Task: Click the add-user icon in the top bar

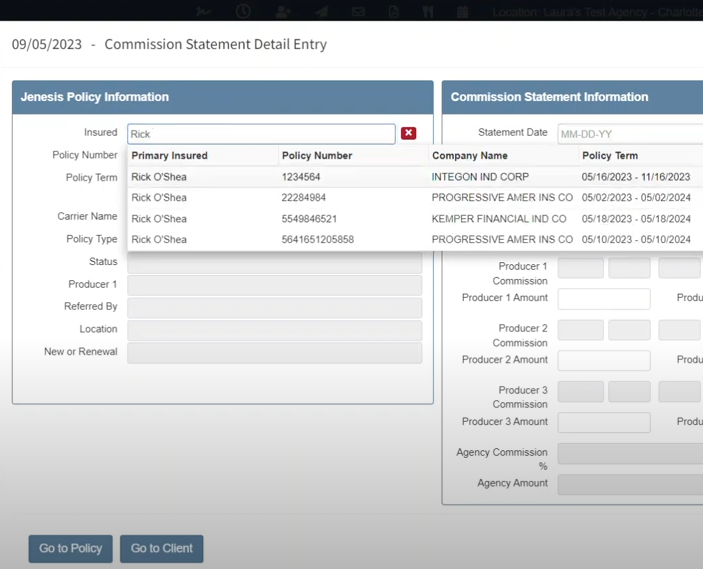Action: coord(283,12)
